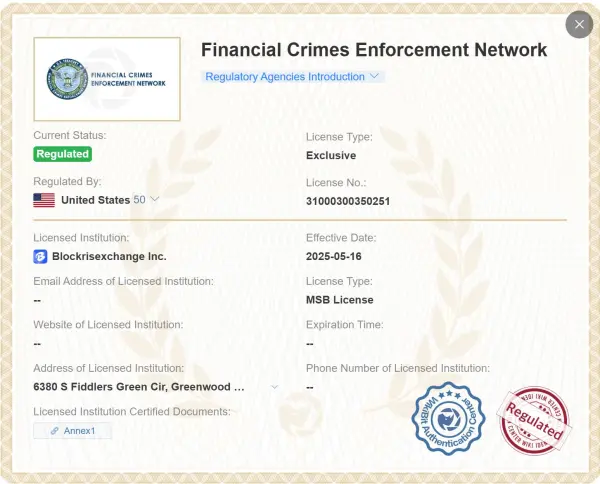Click the Blockrisexchange Inc. logo icon
The height and width of the screenshot is (484, 600).
point(41,256)
